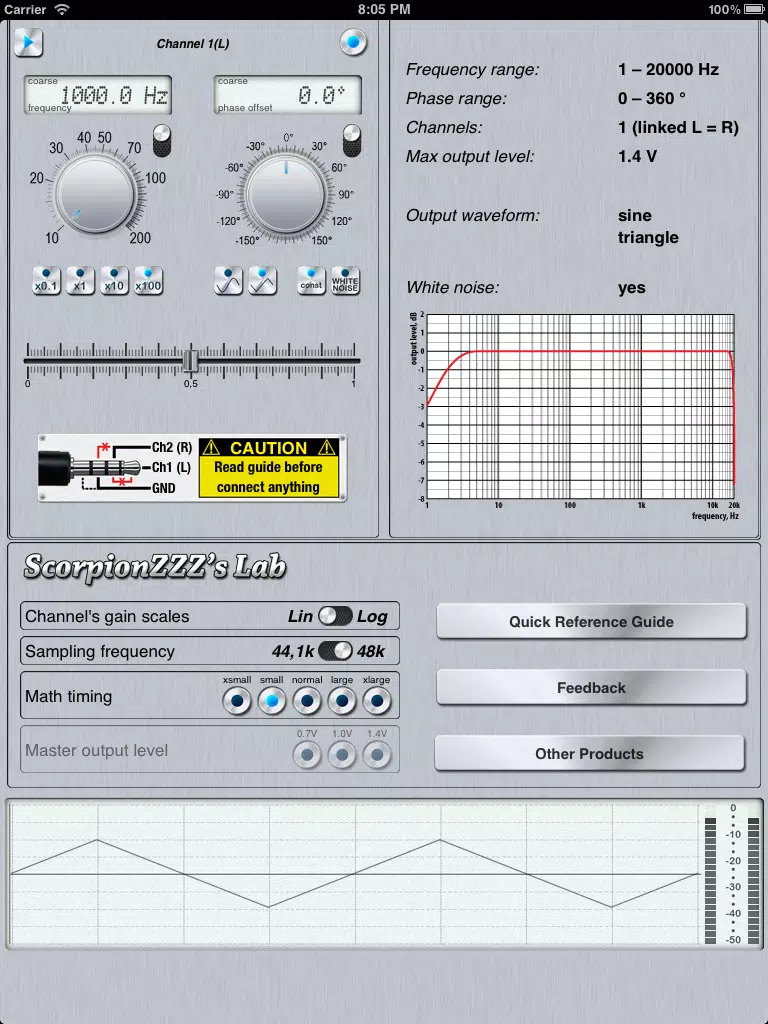Choose the triangle waveform icon

tap(263, 281)
